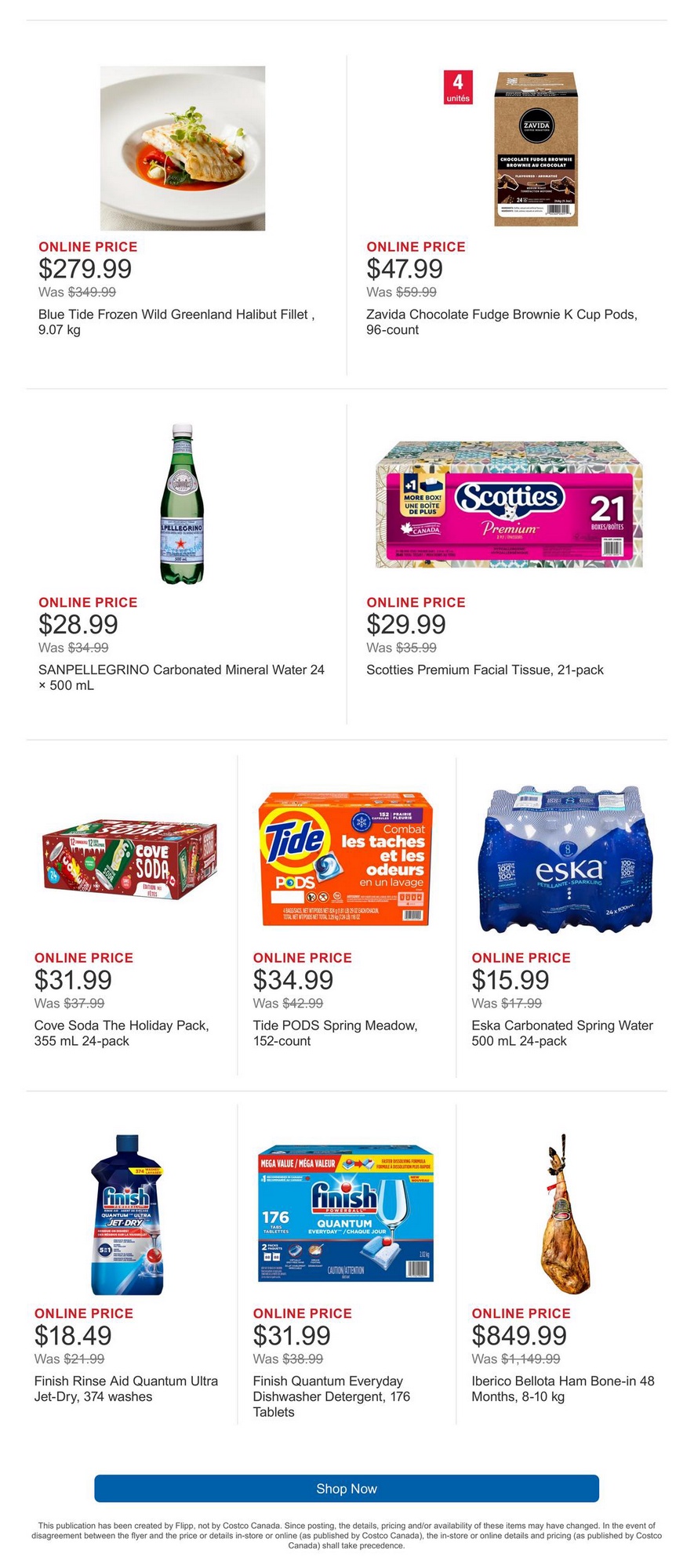Open Blue Tide Halibut Fillet product title
This screenshot has height=1568, width=694.
pos(176,322)
